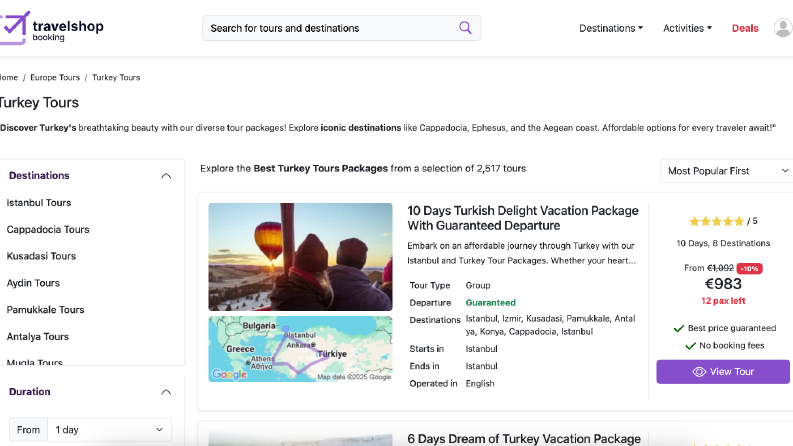793x446 pixels.
Task: Click the five-star rating
Action: coord(717,221)
